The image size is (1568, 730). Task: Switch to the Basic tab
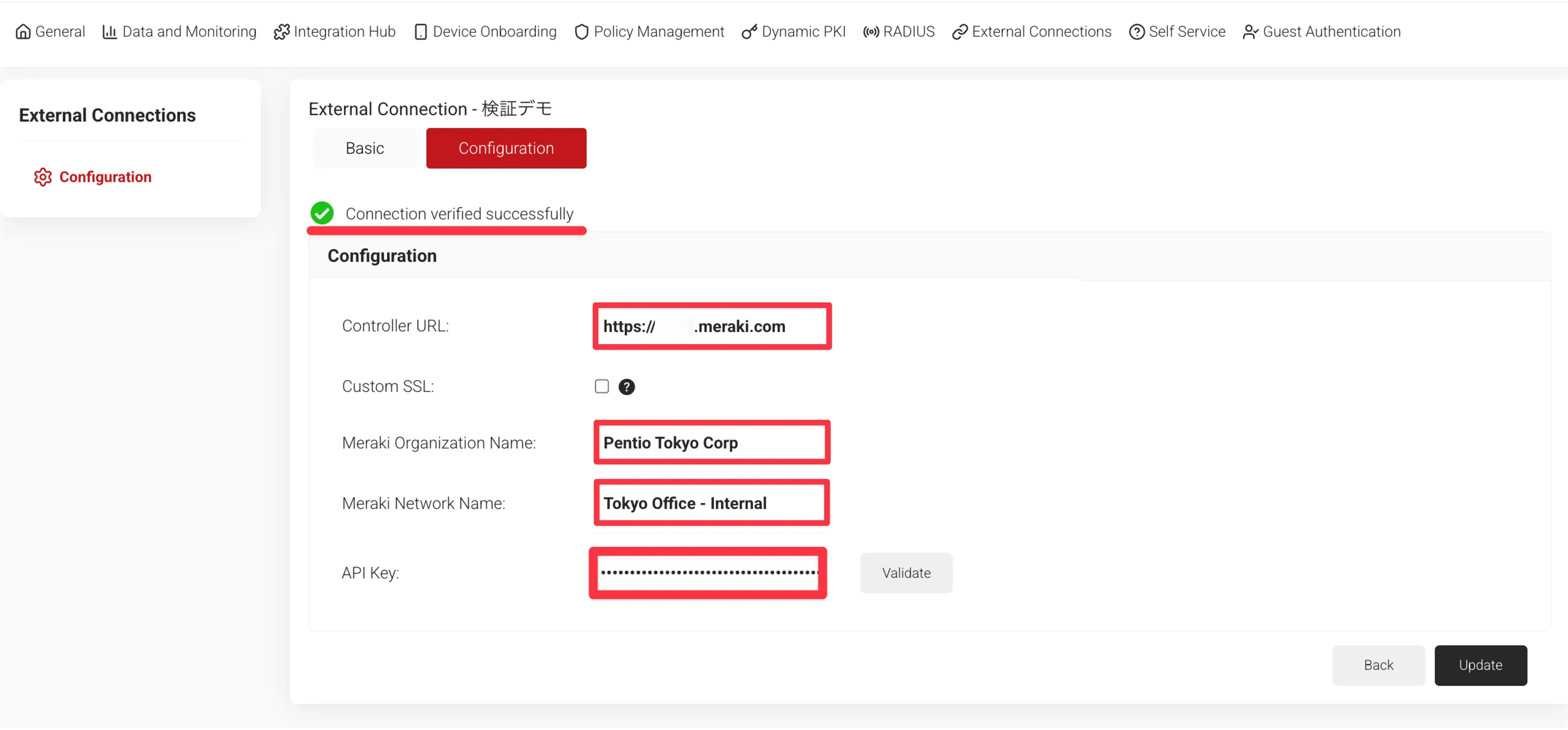click(364, 149)
